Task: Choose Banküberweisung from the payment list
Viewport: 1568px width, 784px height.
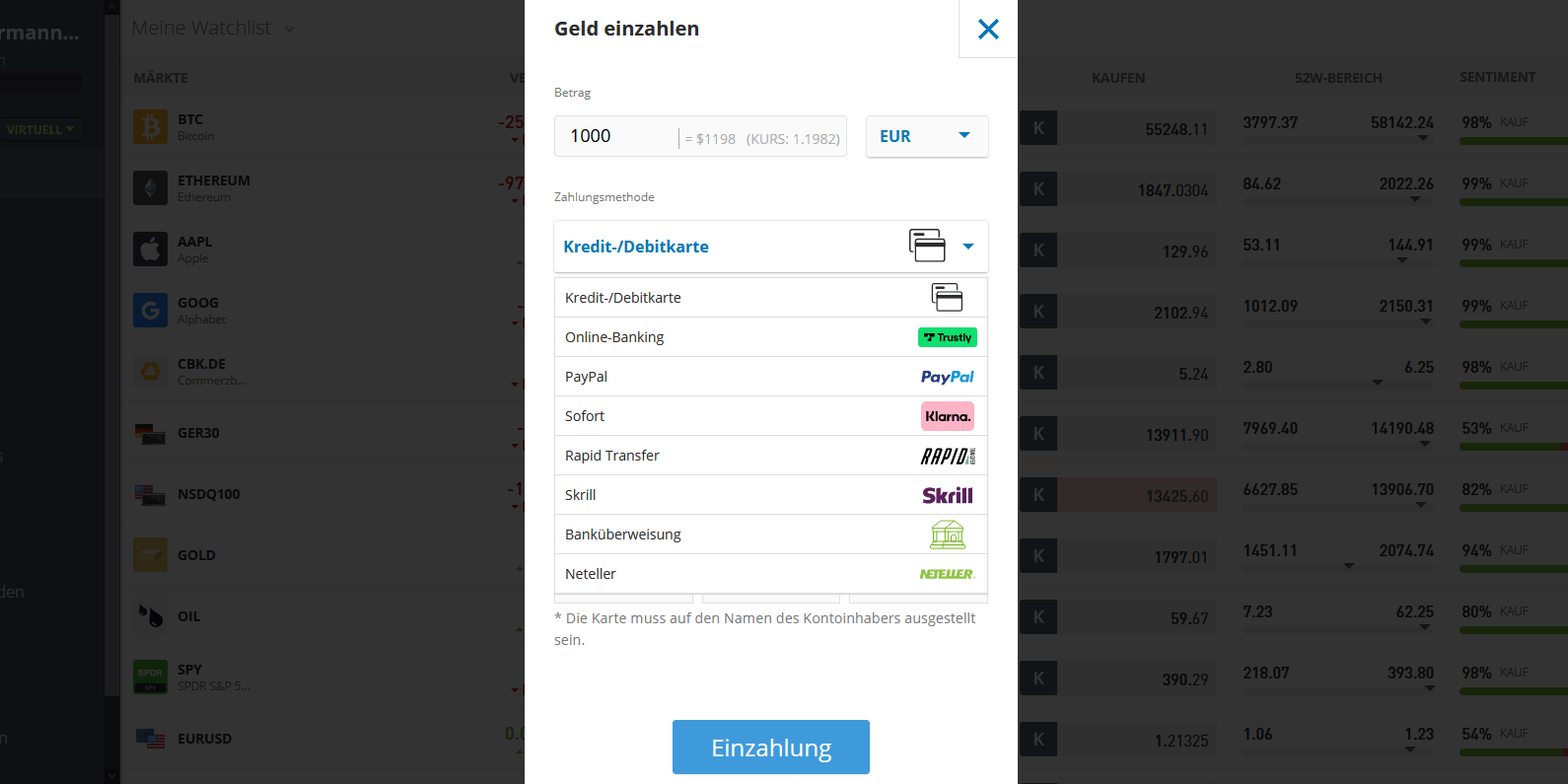Action: (x=623, y=535)
